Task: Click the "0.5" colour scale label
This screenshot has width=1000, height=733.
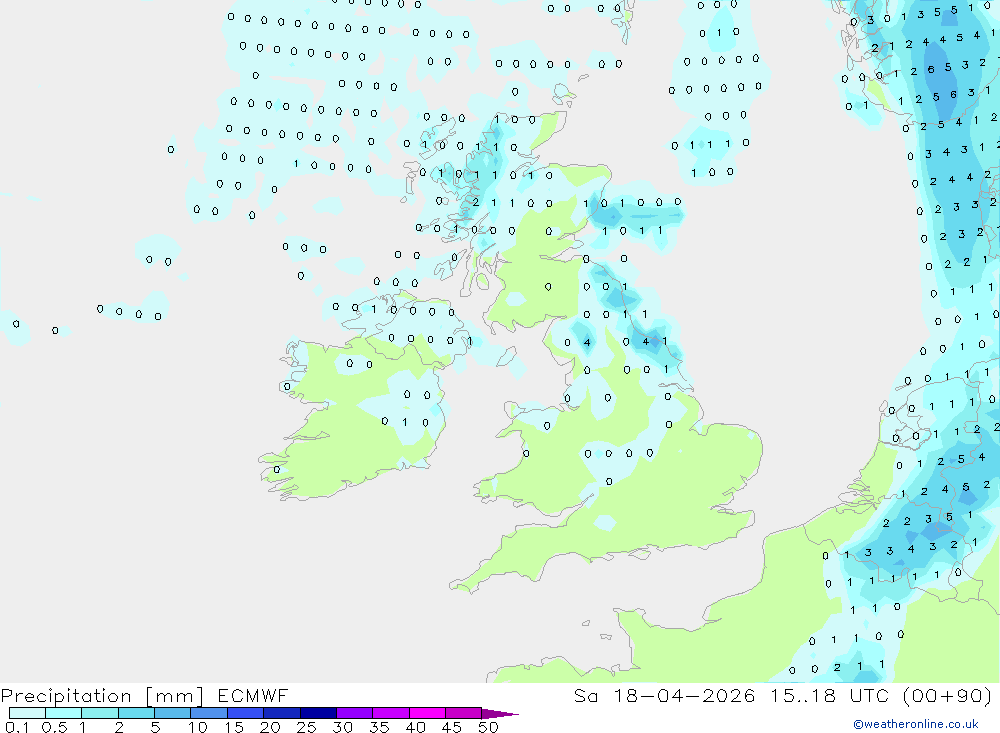Action: tap(54, 727)
